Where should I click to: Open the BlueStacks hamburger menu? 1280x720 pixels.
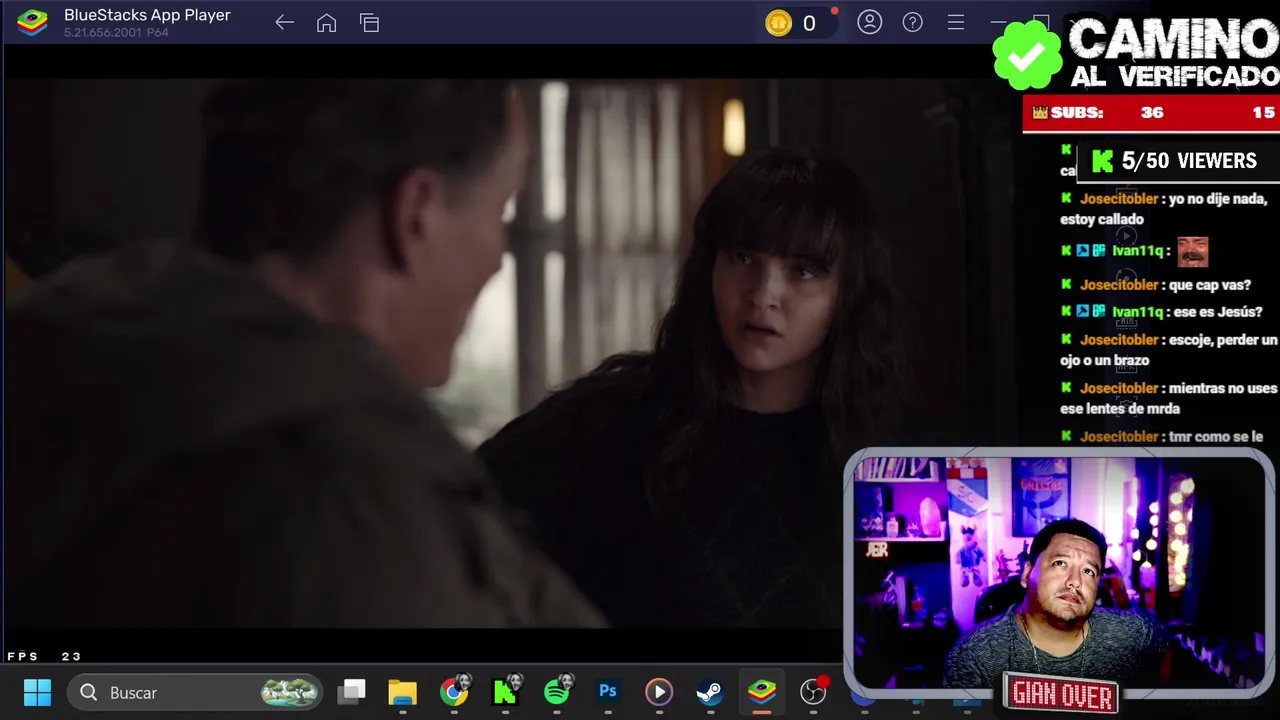click(x=956, y=22)
